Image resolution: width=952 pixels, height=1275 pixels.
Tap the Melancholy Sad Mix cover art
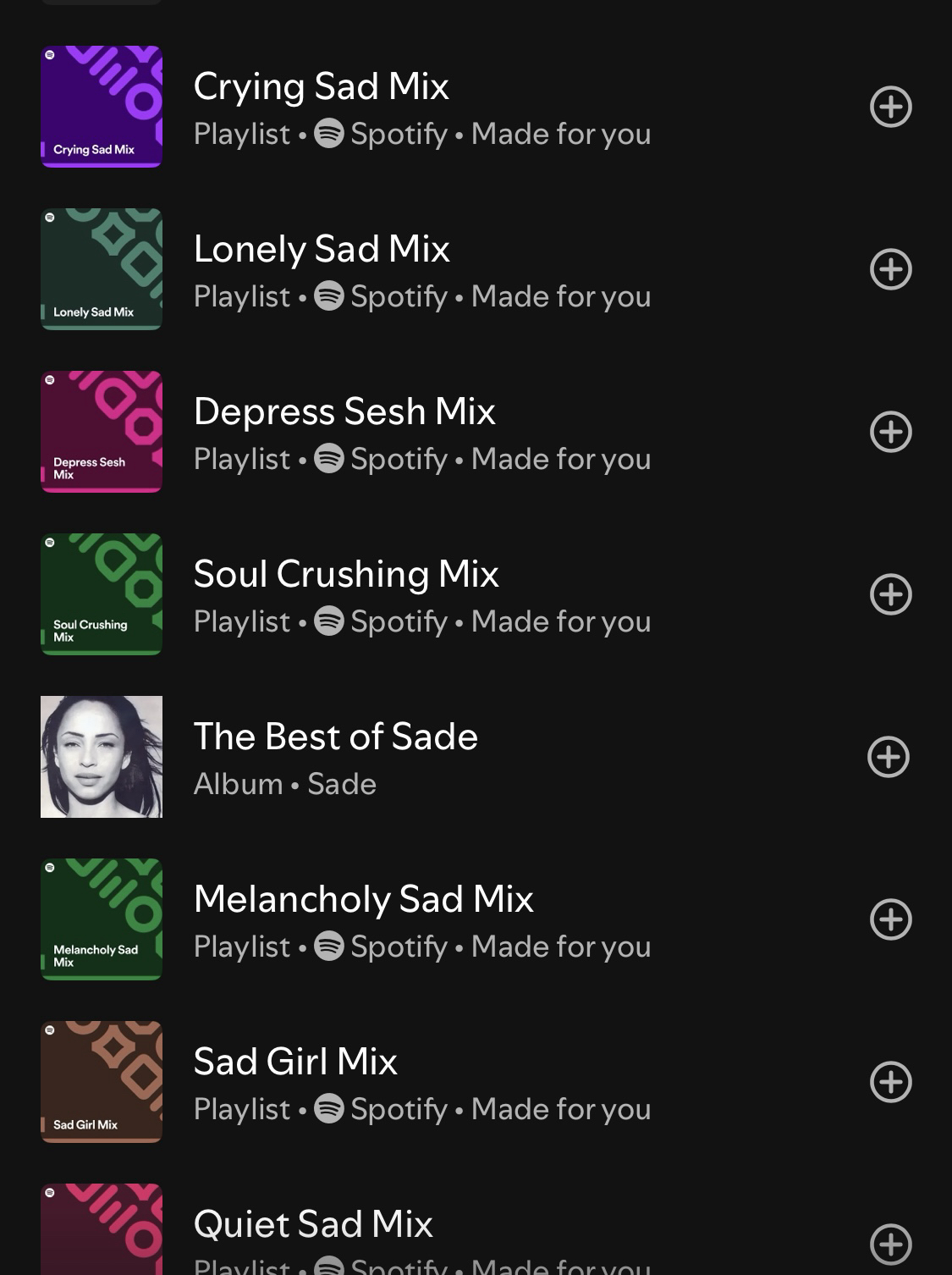pos(102,919)
